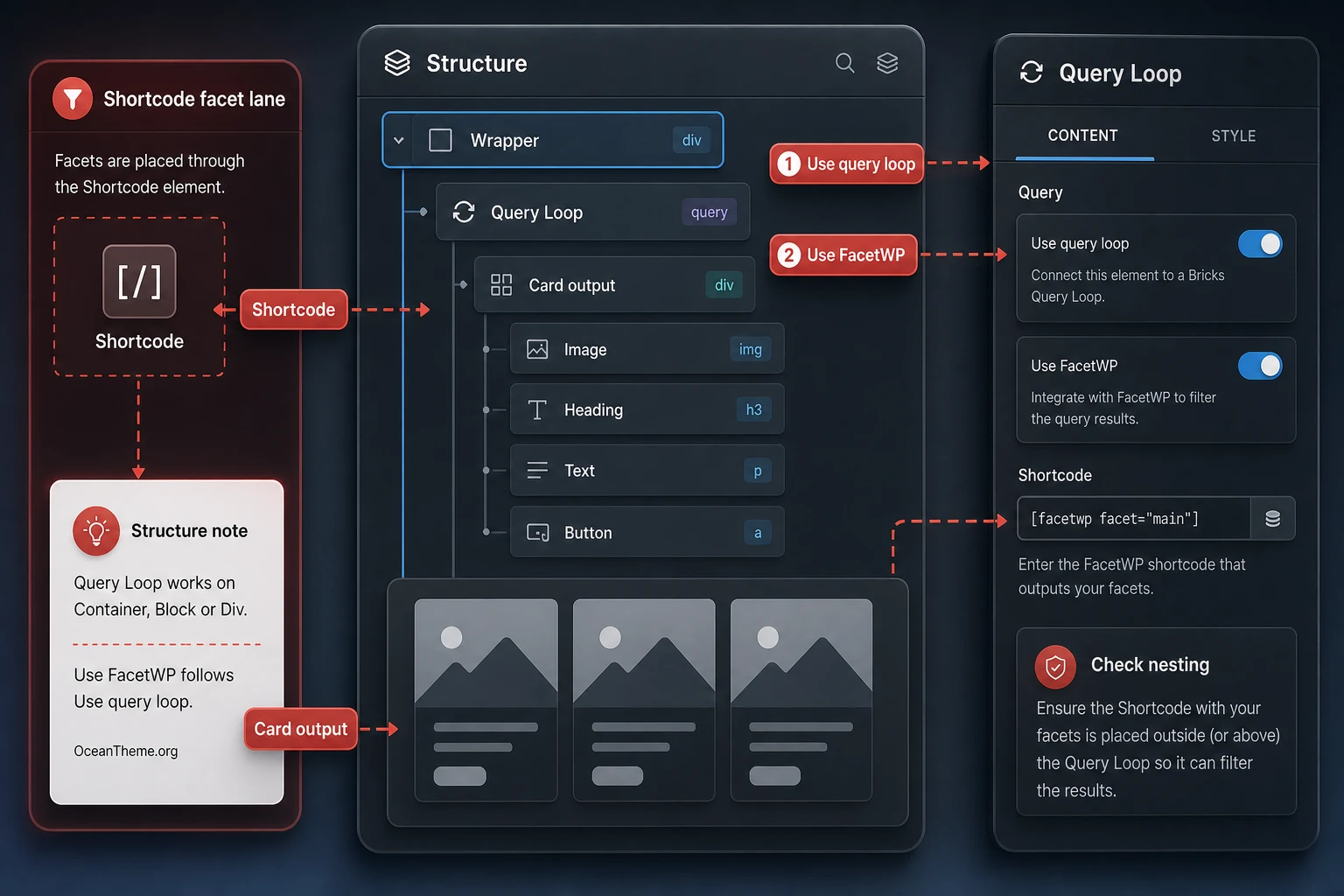
Task: Click the layers icon beside the search icon
Action: pyautogui.click(x=887, y=63)
